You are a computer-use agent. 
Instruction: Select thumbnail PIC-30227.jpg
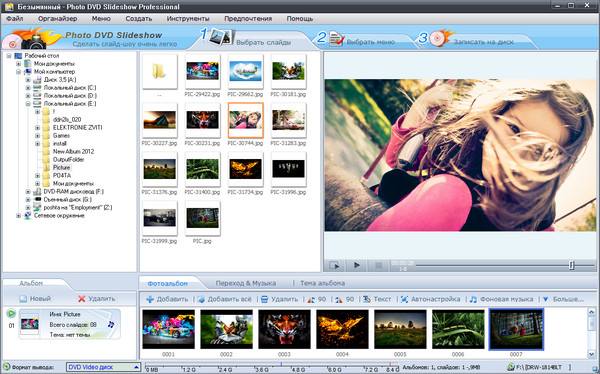click(x=160, y=120)
